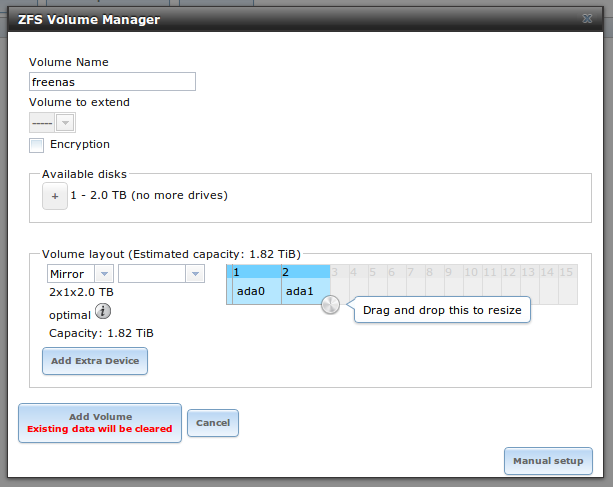This screenshot has height=487, width=613.
Task: Close the ZFS Volume Manager dialog
Action: (587, 18)
